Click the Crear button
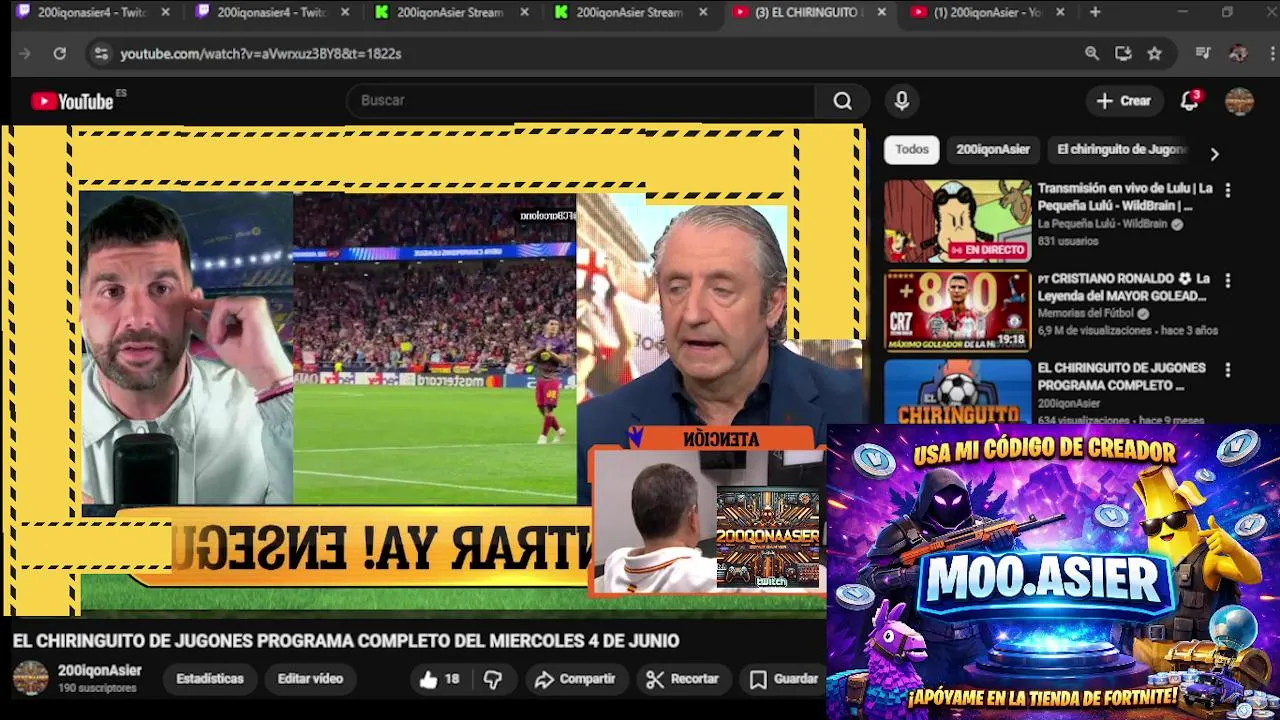Viewport: 1280px width, 720px height. coord(1124,101)
